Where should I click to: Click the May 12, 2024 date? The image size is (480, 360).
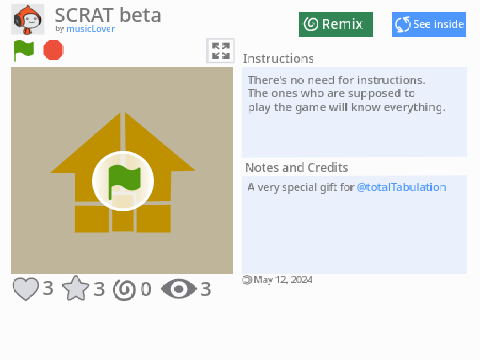[283, 280]
